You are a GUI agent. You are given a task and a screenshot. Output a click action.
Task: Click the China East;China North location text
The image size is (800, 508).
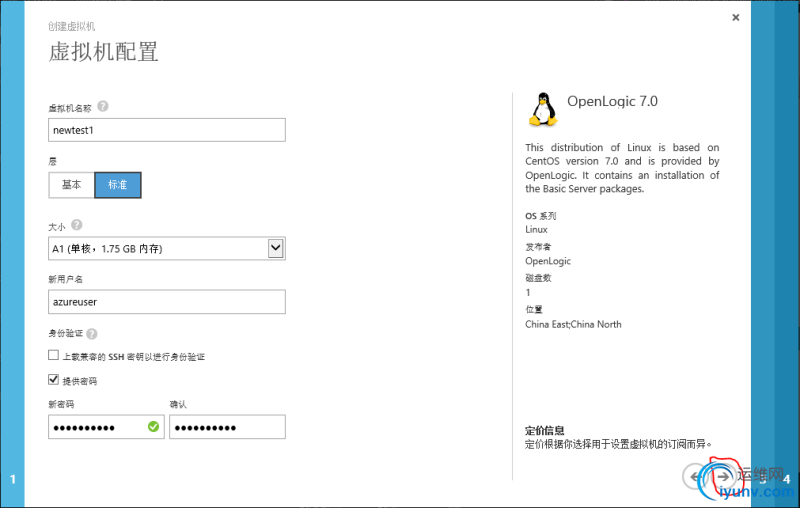point(573,324)
